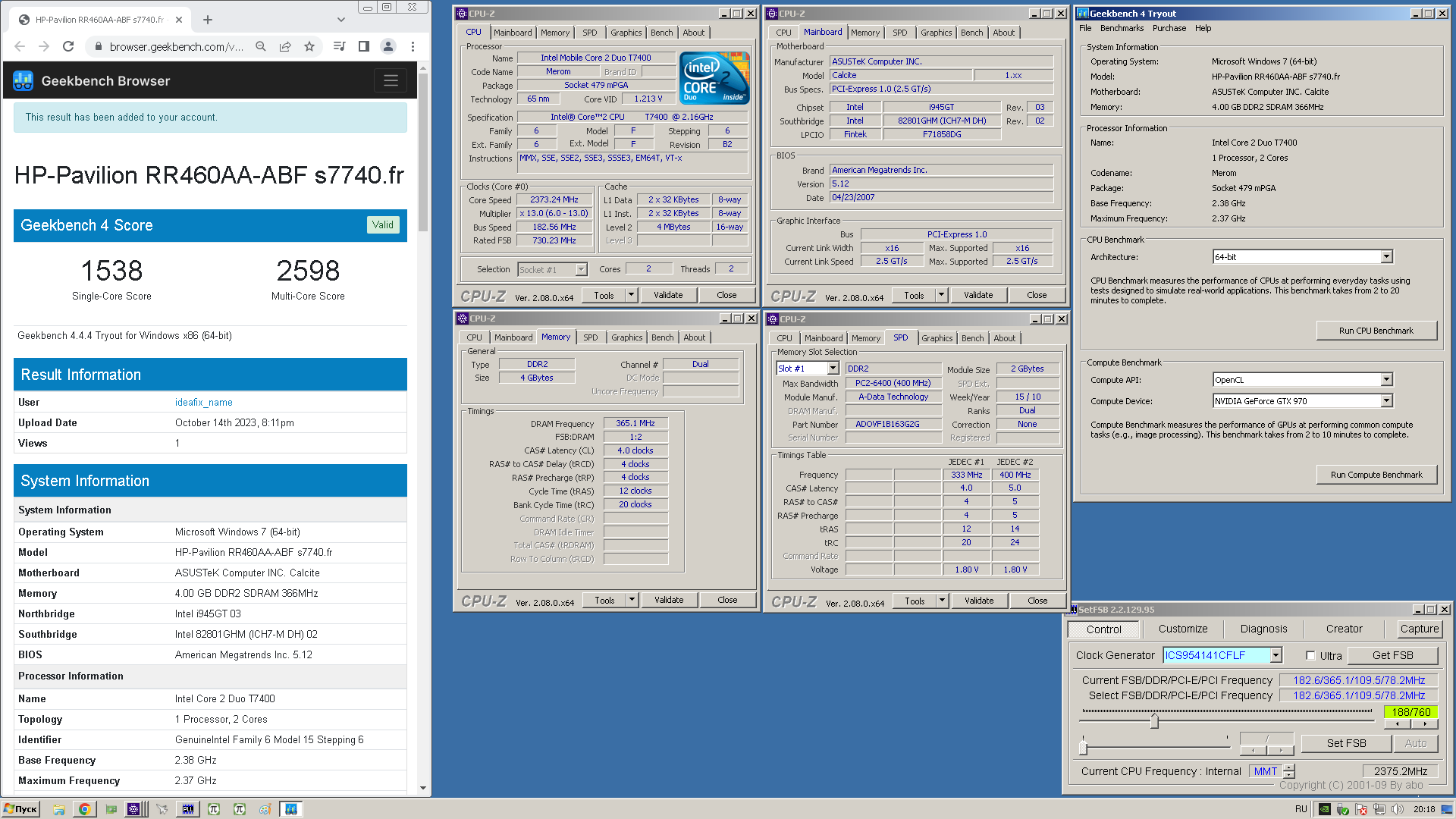Click the lower SetFSB slider thumb

click(x=1083, y=747)
